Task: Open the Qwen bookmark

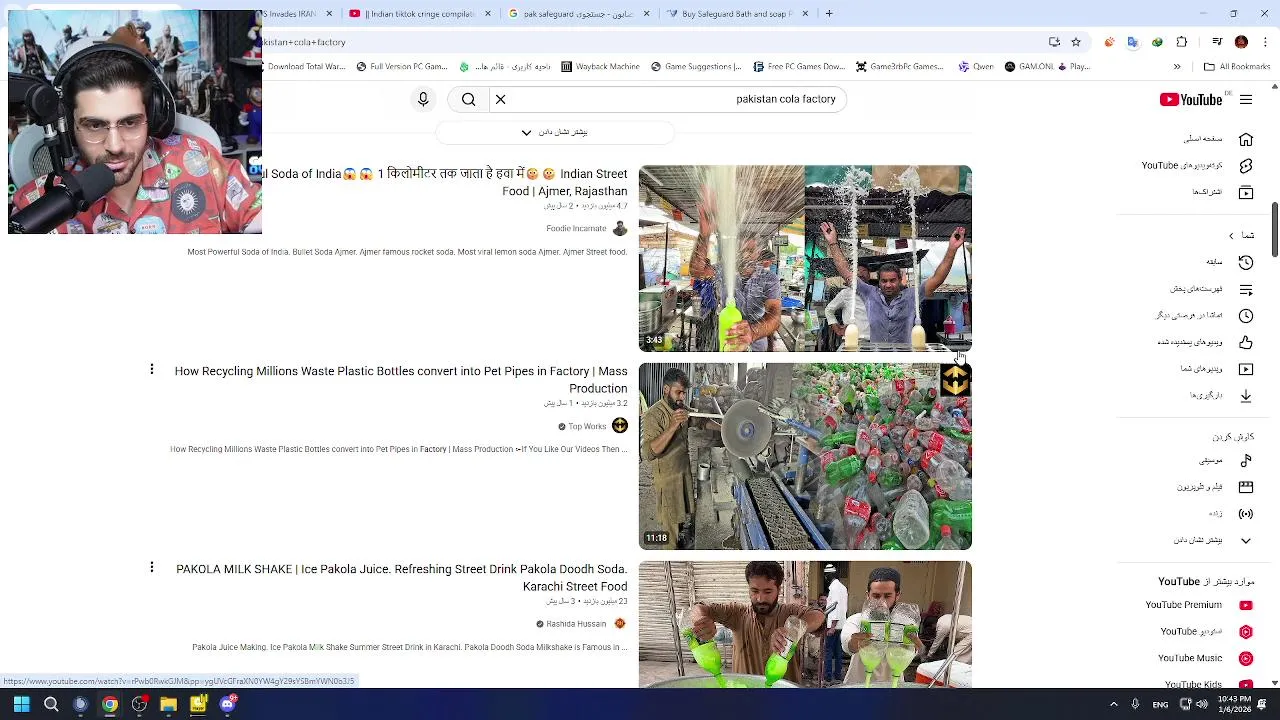Action: tap(976, 67)
